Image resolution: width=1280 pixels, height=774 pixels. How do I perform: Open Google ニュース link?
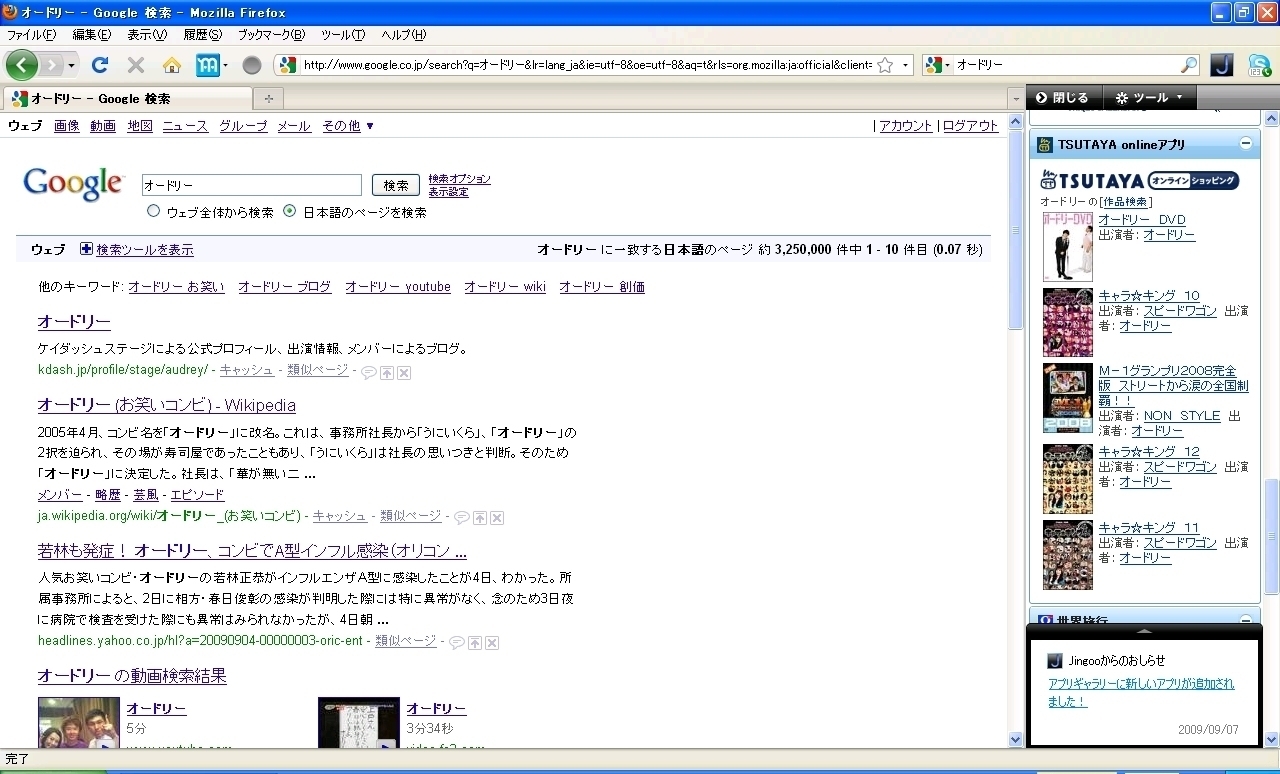(x=185, y=126)
